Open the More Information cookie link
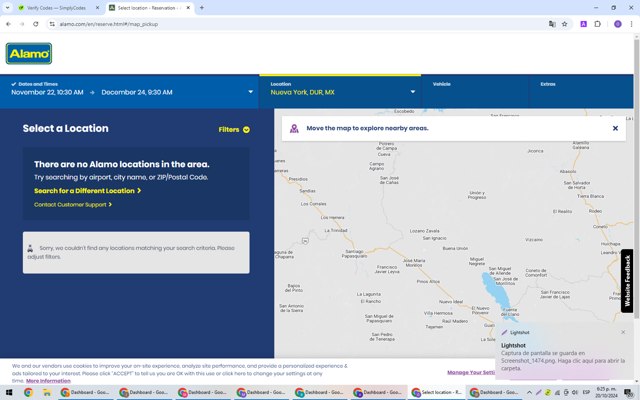The width and height of the screenshot is (640, 400). [48, 381]
